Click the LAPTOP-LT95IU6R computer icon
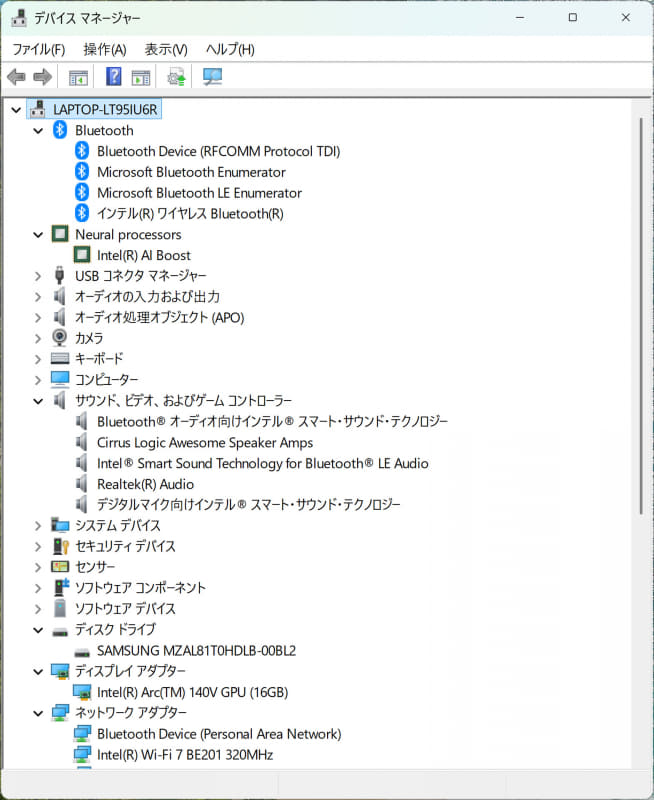Screen dimensions: 654x800 coord(37,109)
